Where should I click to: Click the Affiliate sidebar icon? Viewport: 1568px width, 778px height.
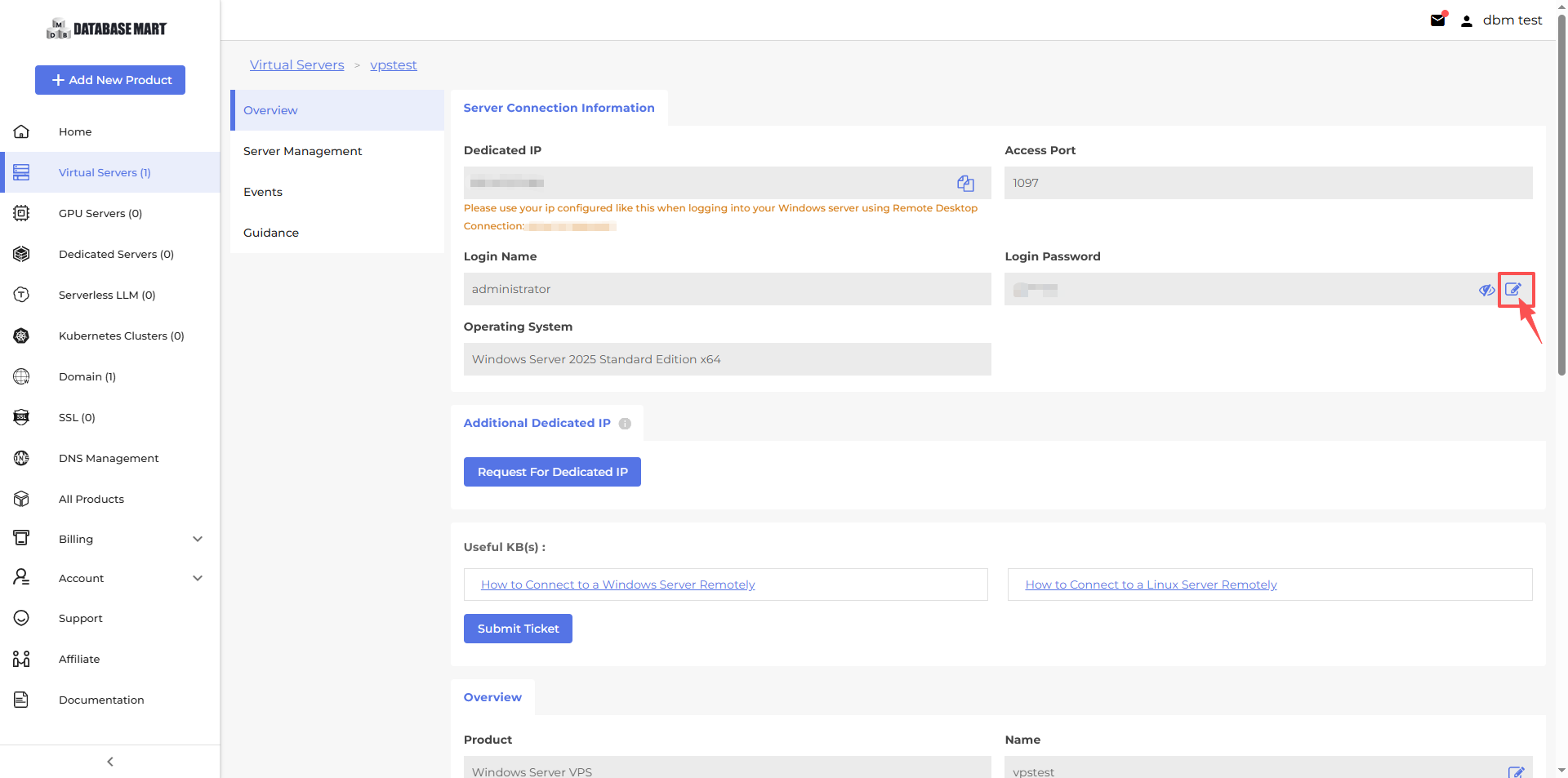coord(21,659)
